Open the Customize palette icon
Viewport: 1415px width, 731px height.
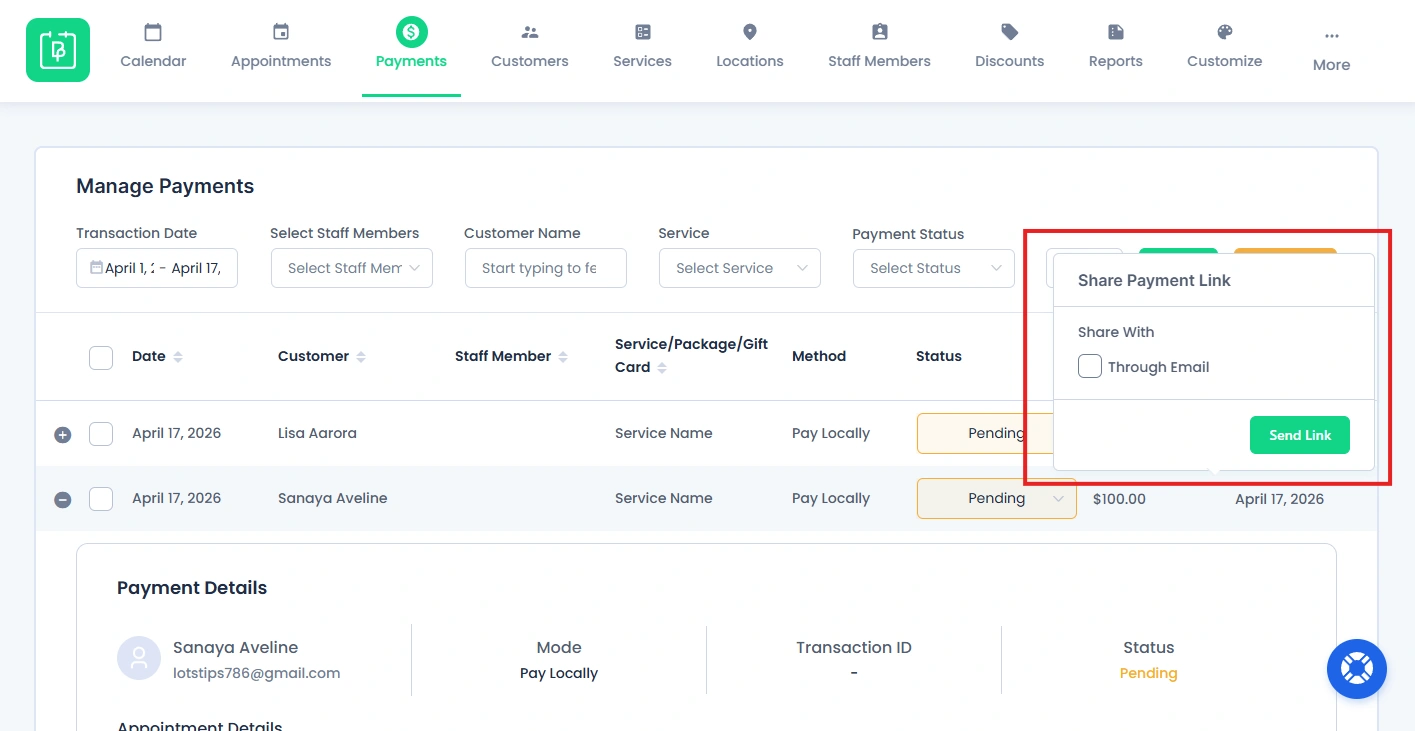click(x=1225, y=32)
